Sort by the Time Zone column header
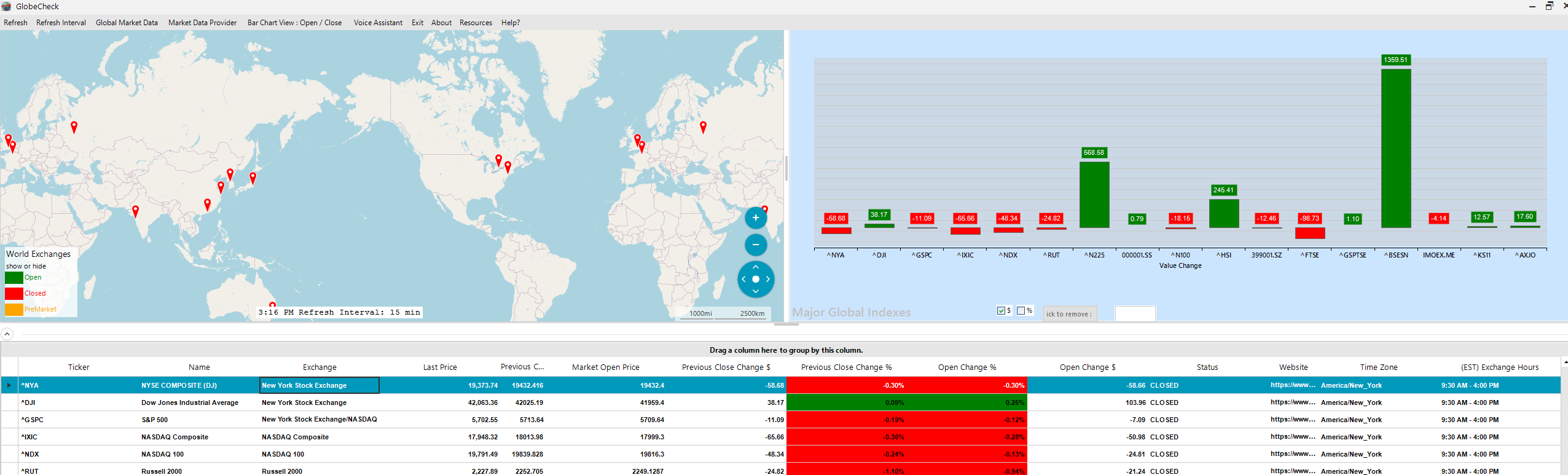The width and height of the screenshot is (1568, 475). point(1379,367)
